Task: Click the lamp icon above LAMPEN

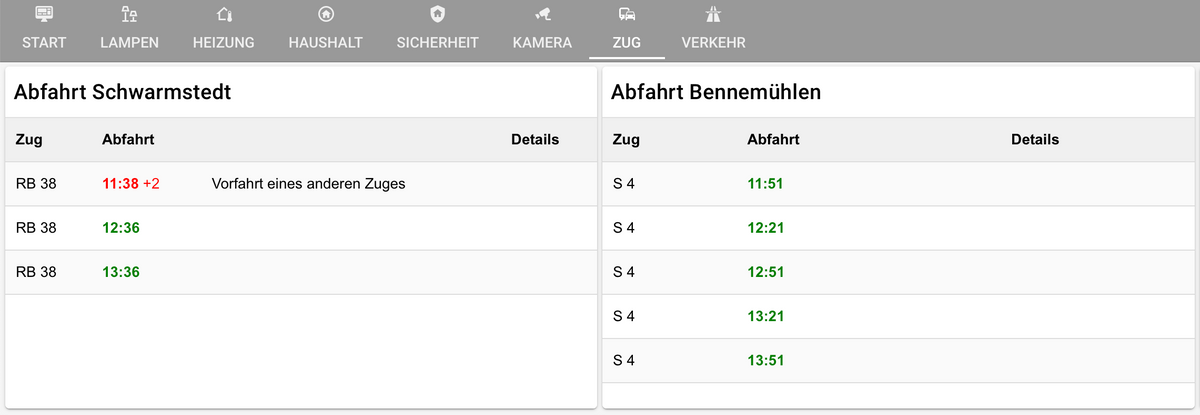Action: (x=130, y=14)
